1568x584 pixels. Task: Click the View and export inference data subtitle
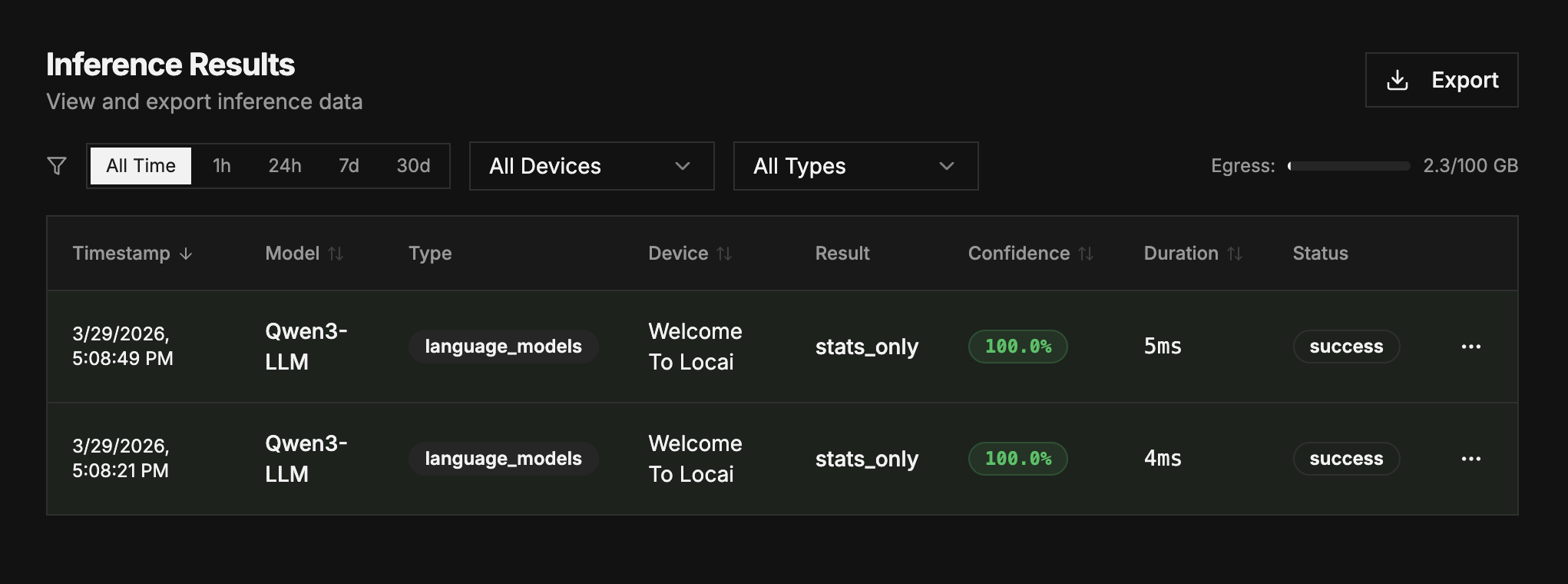click(204, 101)
